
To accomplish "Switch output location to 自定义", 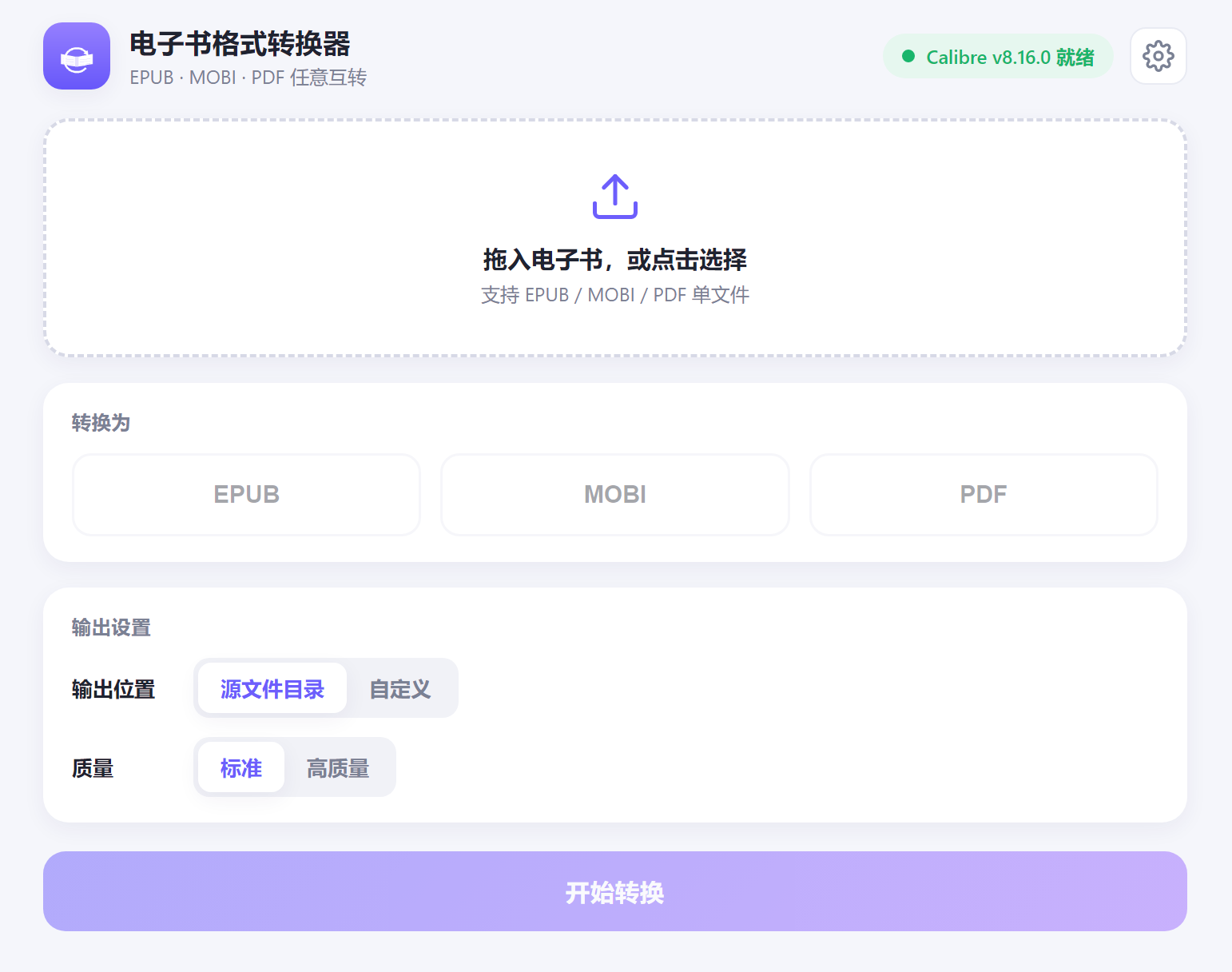I will tap(400, 688).
